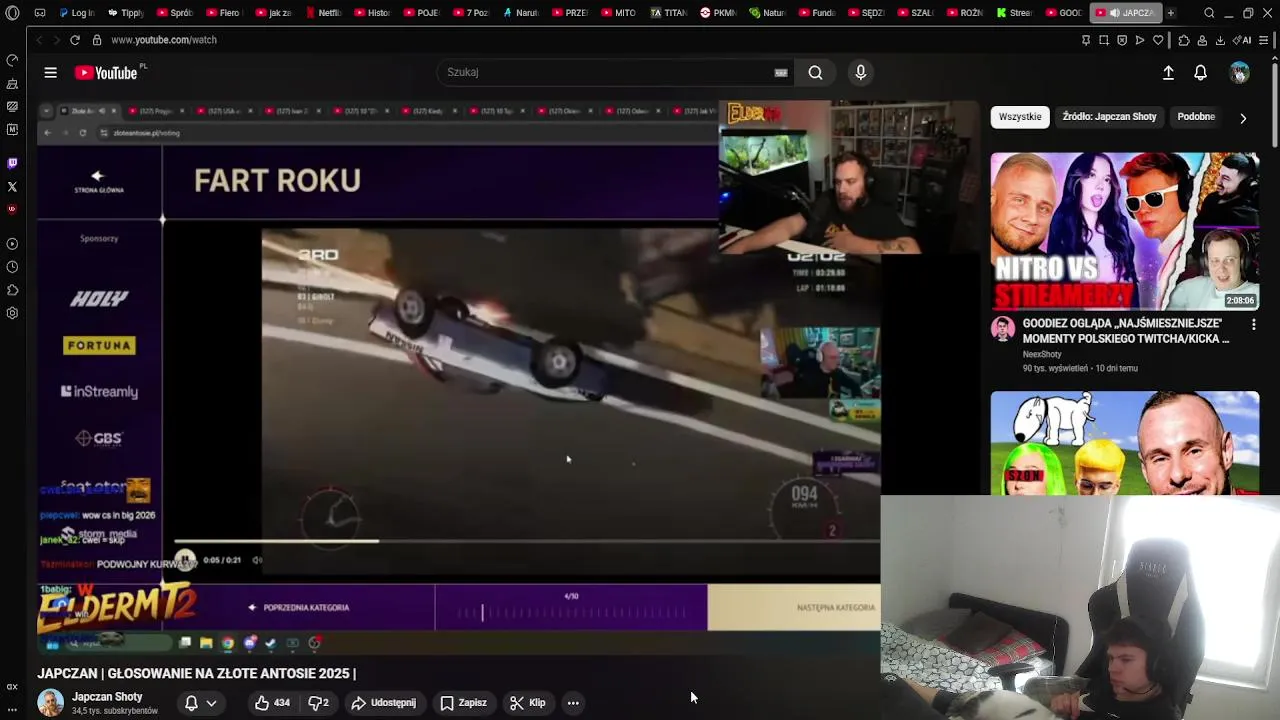Viewport: 1280px width, 720px height.
Task: Switch to the Log In browser tab
Action: pyautogui.click(x=76, y=13)
